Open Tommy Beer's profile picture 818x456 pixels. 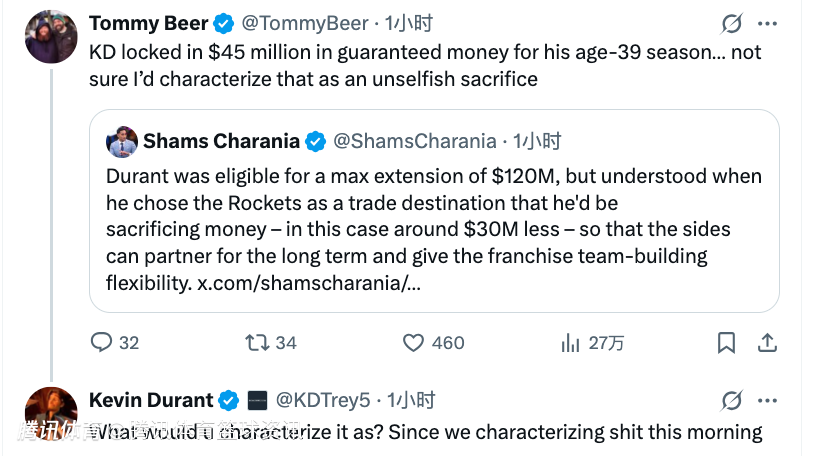coord(51,37)
